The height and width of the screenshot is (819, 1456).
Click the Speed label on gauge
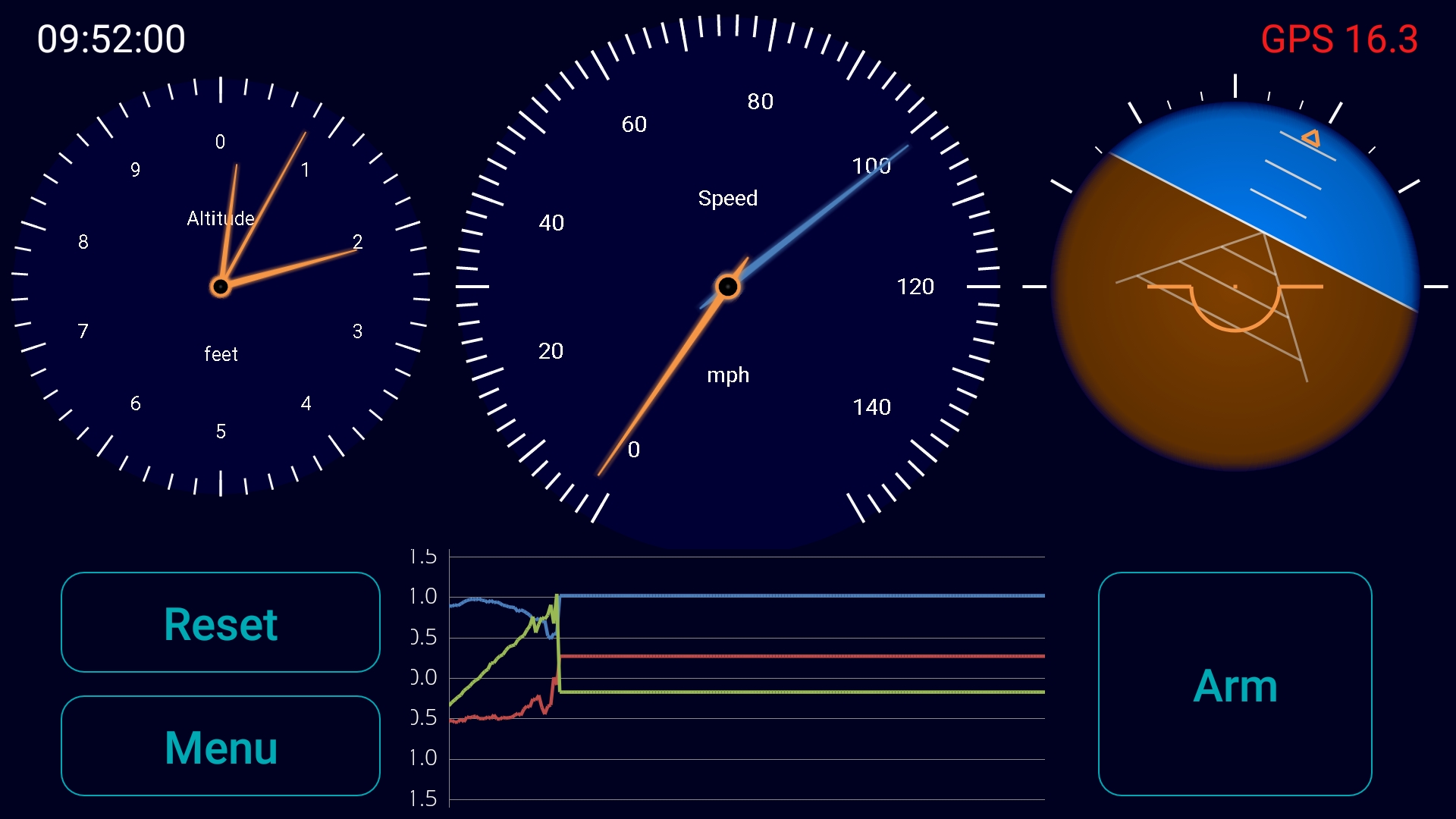tap(727, 199)
